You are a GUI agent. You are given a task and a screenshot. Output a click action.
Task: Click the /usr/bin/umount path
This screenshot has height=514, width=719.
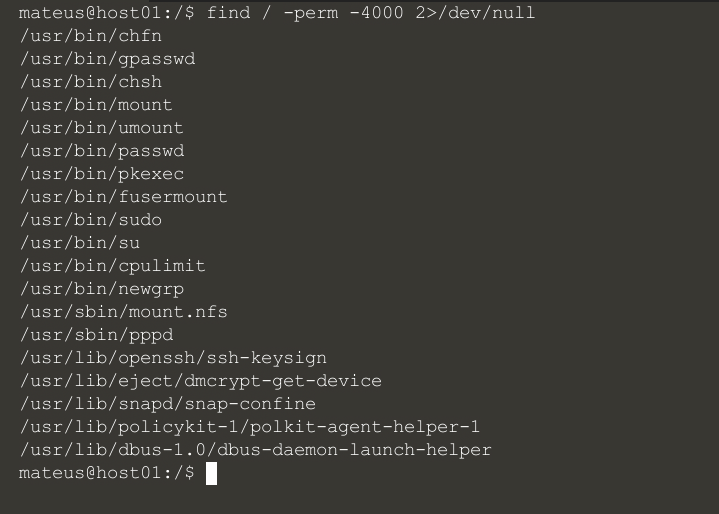(101, 128)
